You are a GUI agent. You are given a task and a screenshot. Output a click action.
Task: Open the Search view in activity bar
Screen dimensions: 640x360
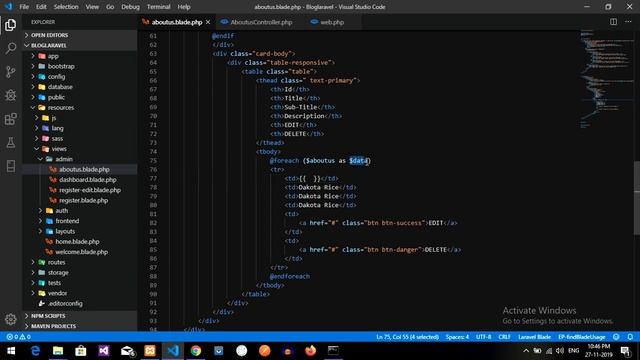tap(11, 49)
